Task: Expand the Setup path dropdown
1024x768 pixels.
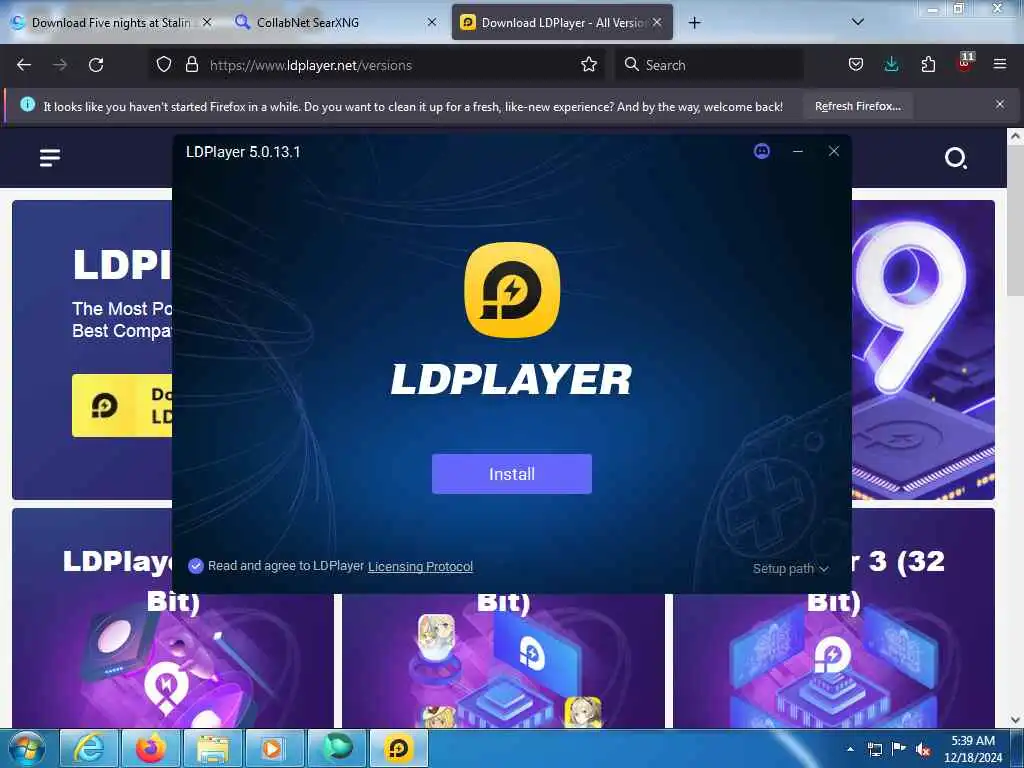Action: [x=790, y=569]
